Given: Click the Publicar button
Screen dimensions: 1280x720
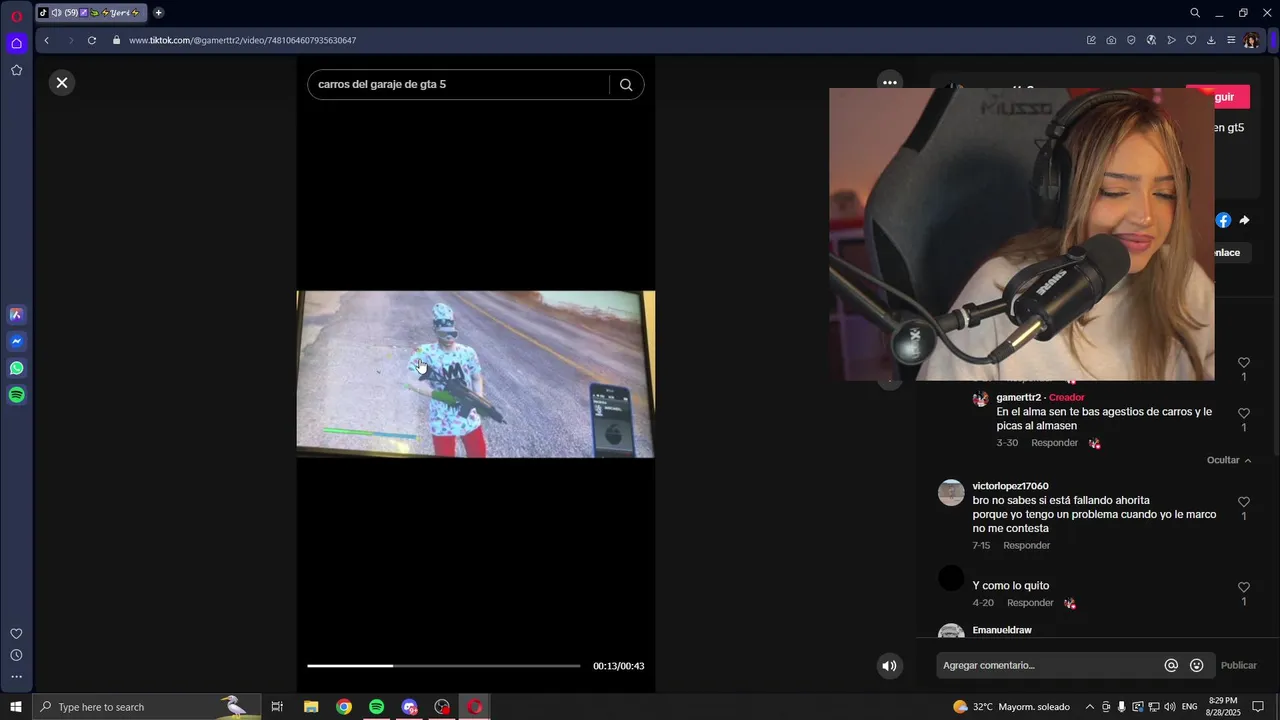Looking at the screenshot, I should point(1239,666).
